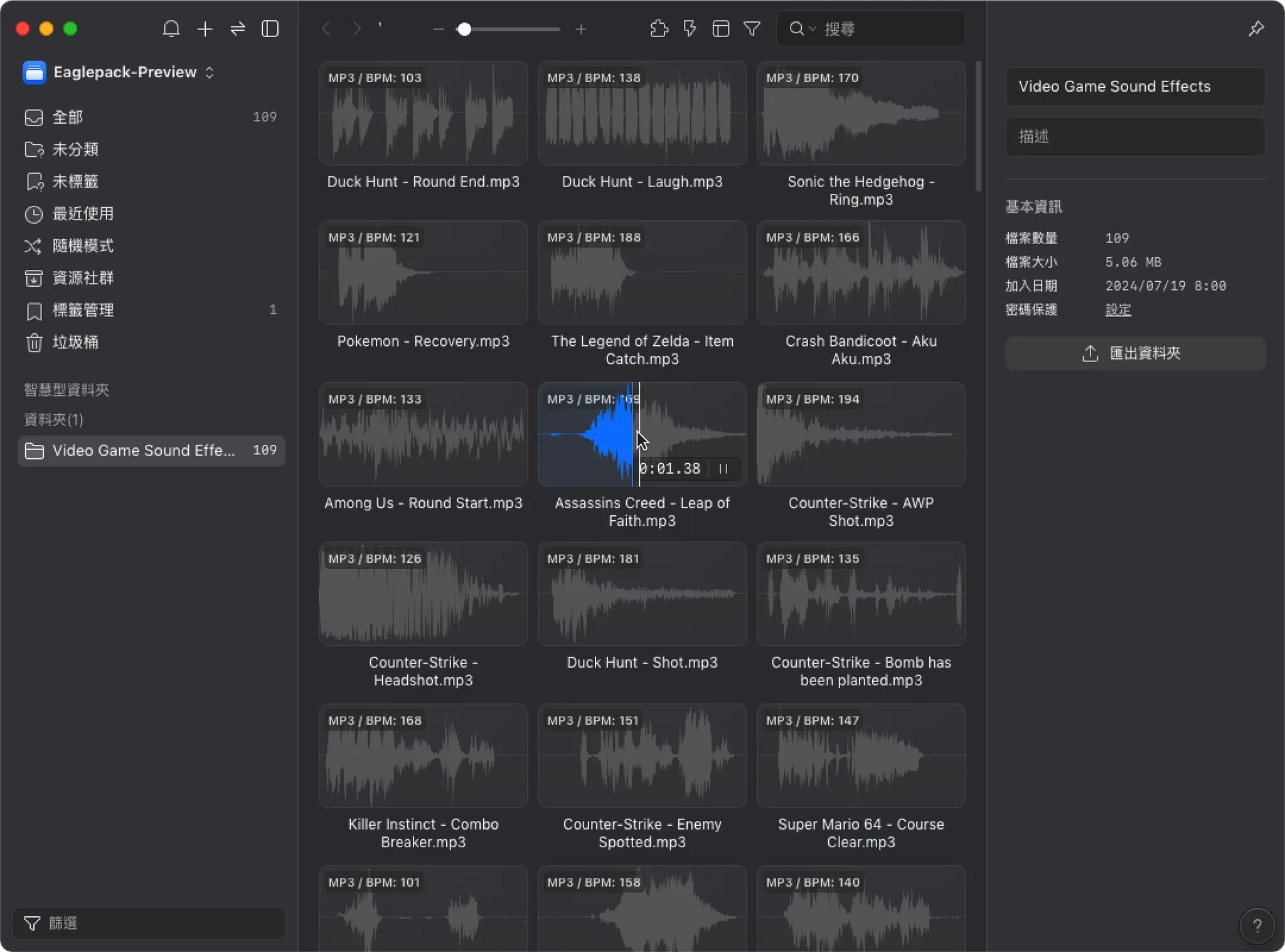1285x952 pixels.
Task: Click the grid vertical scrollbar
Action: tap(978, 126)
